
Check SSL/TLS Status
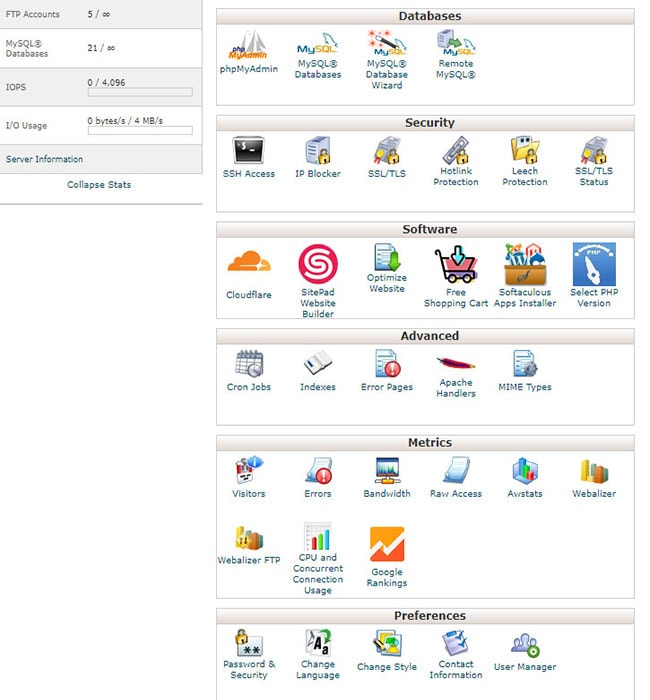click(594, 161)
